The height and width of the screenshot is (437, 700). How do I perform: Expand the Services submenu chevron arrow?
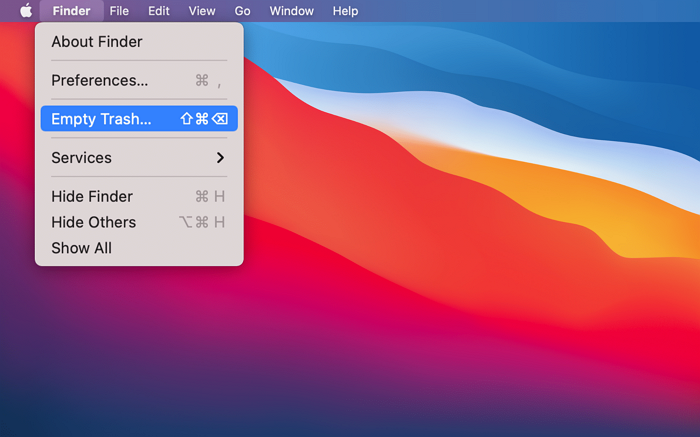coord(220,158)
